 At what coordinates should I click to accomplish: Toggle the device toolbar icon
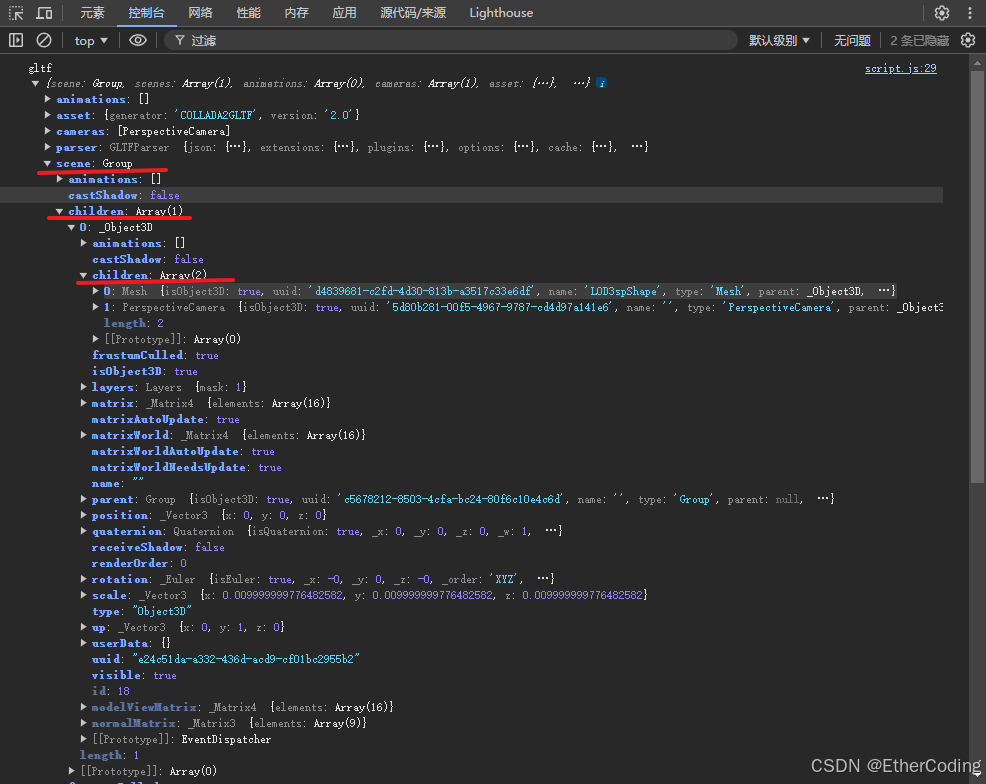[44, 13]
